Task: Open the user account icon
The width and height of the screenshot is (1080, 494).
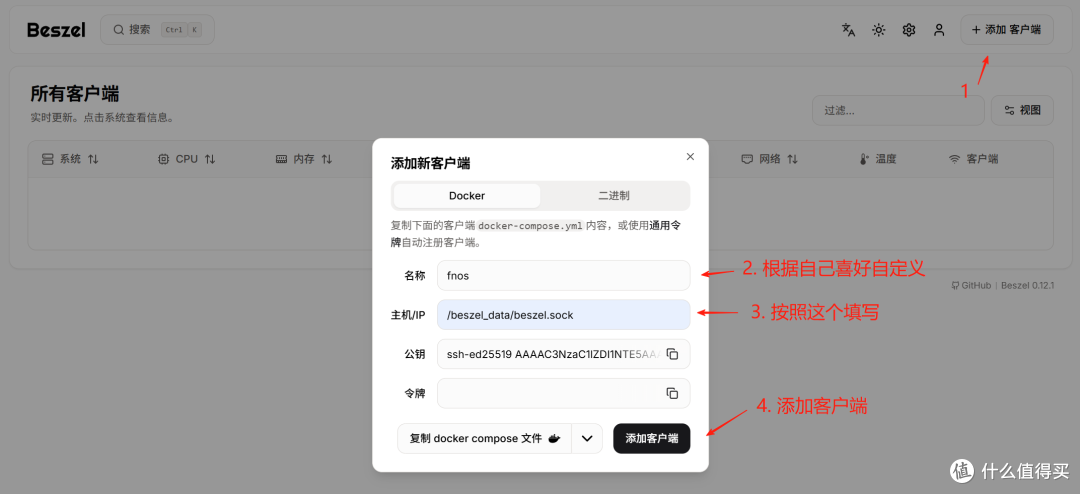Action: [x=939, y=30]
